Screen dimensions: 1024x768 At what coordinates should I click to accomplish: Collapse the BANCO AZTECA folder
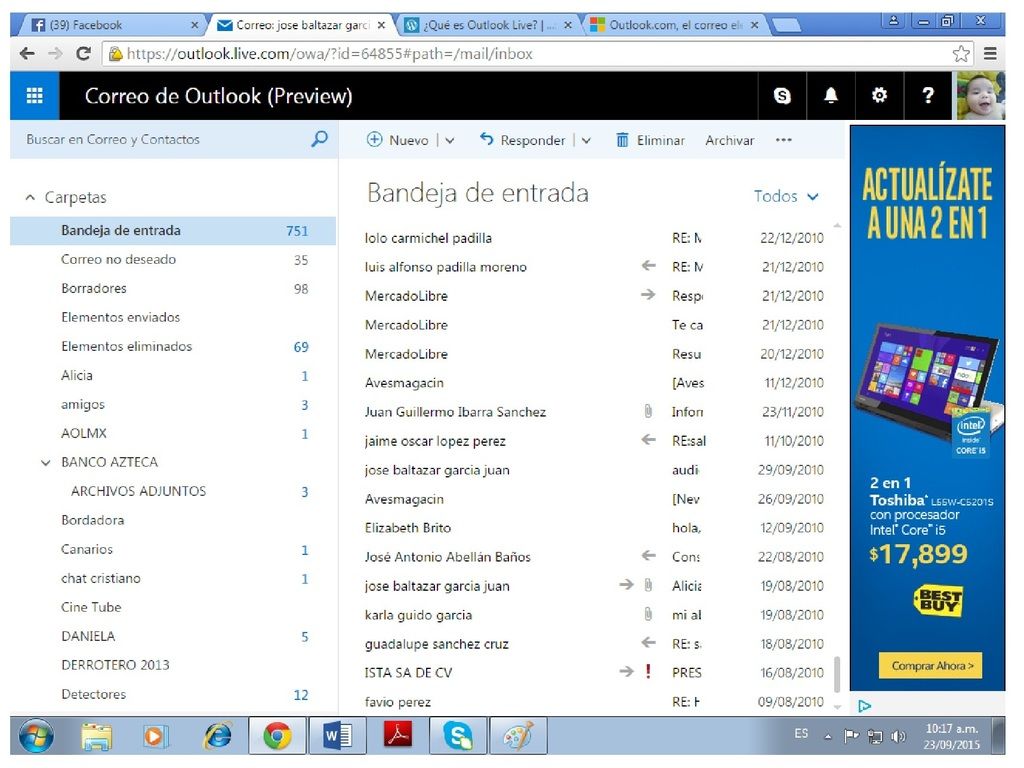click(45, 462)
